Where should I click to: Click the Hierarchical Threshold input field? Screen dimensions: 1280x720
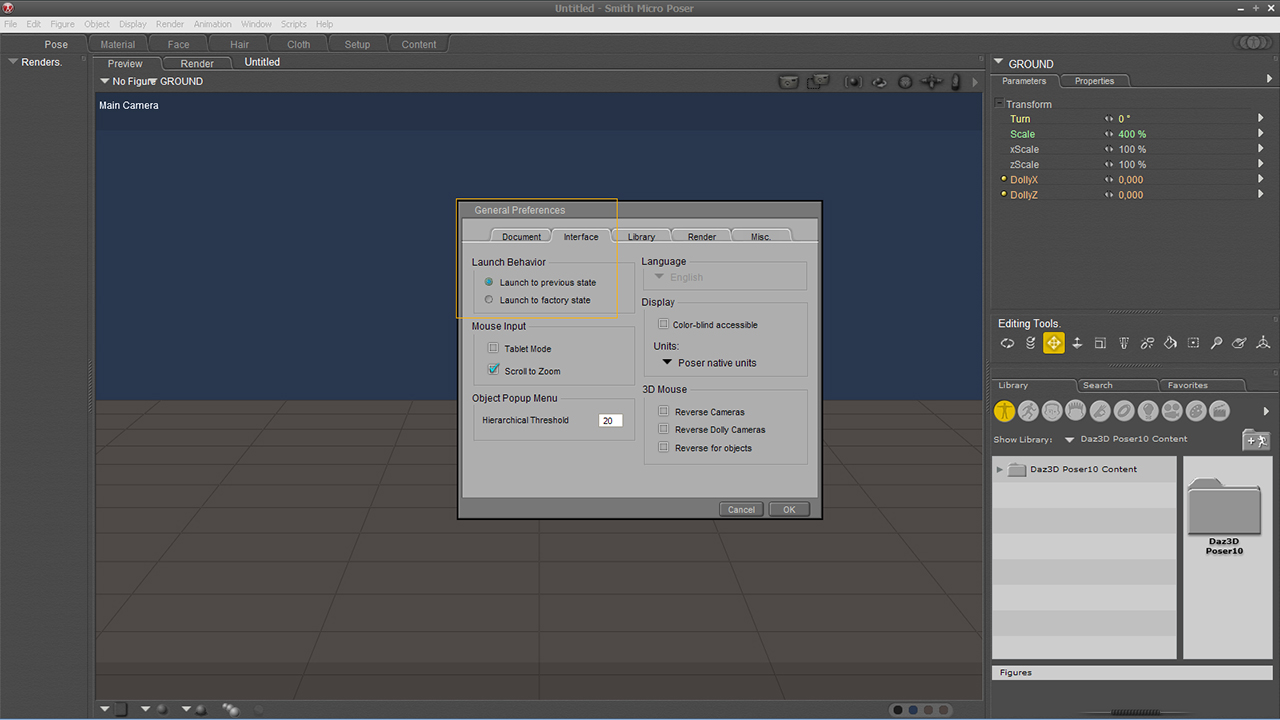pos(610,421)
